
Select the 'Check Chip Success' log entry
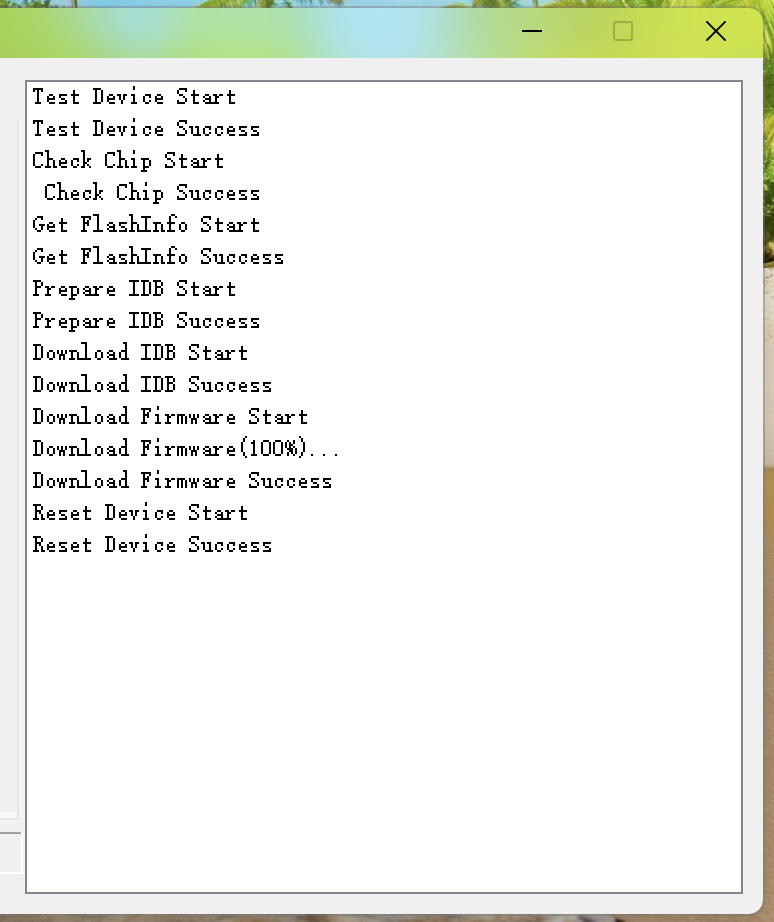152,192
